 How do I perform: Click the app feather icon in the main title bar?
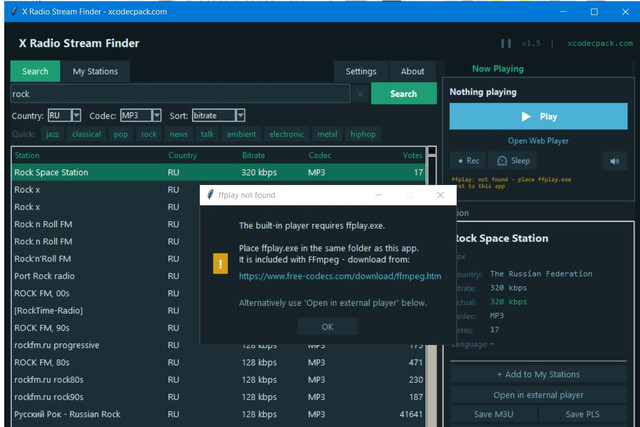click(x=14, y=11)
